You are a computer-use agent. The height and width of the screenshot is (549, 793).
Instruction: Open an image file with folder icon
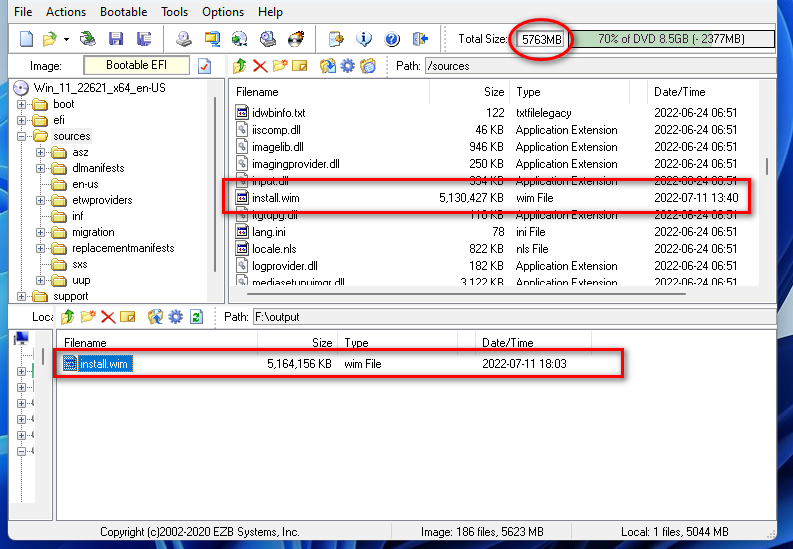point(49,39)
